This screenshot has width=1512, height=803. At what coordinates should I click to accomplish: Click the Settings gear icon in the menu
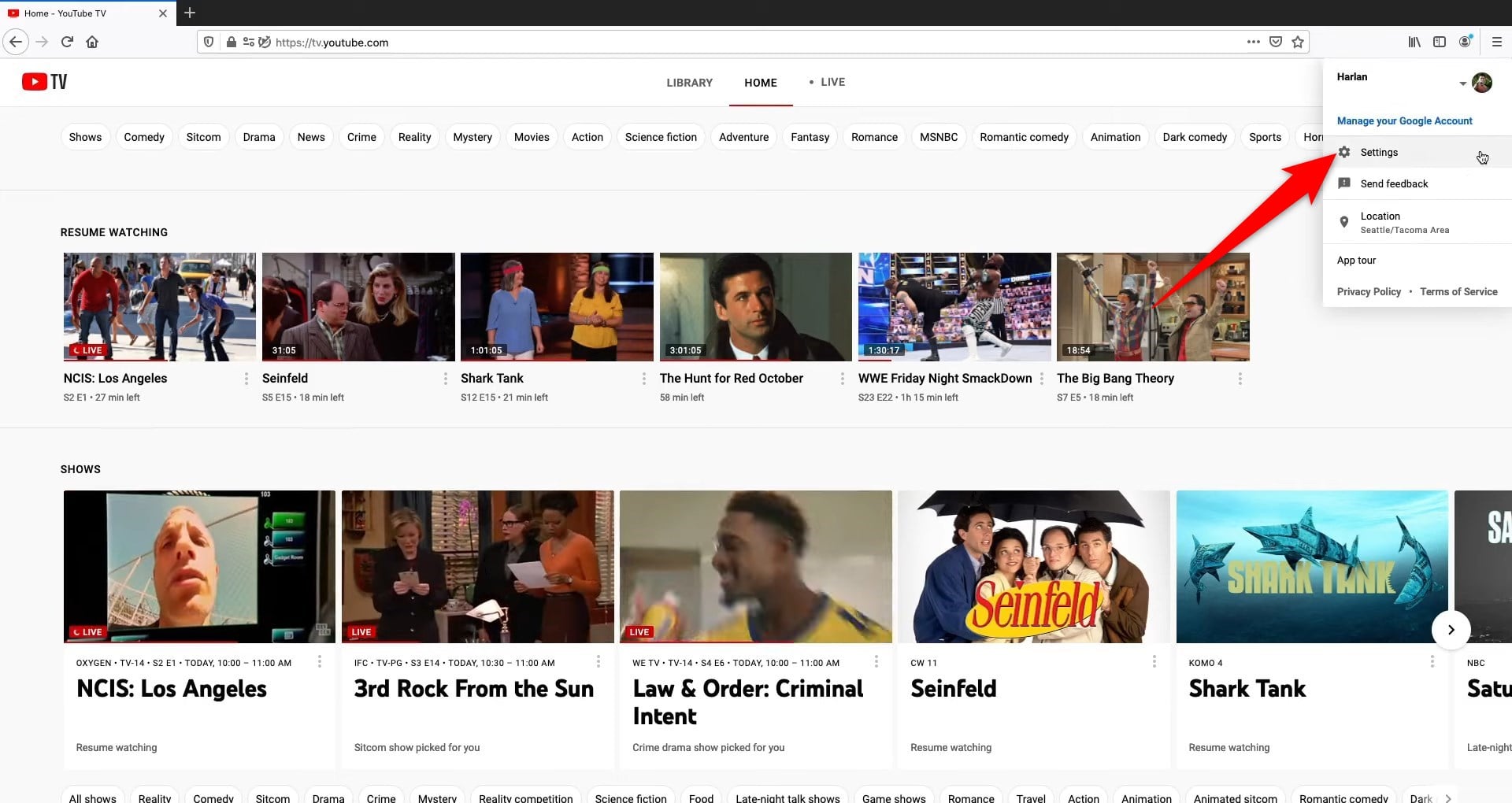(x=1345, y=152)
